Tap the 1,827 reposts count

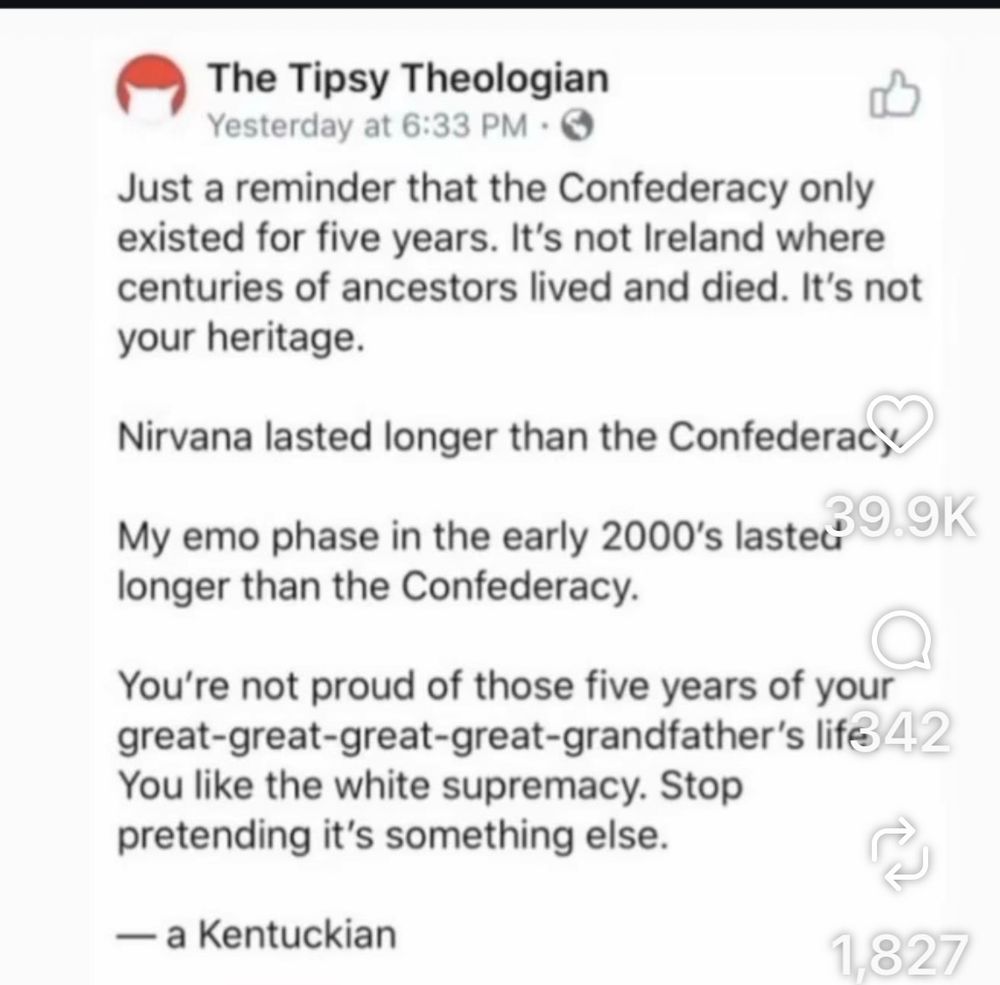900,954
